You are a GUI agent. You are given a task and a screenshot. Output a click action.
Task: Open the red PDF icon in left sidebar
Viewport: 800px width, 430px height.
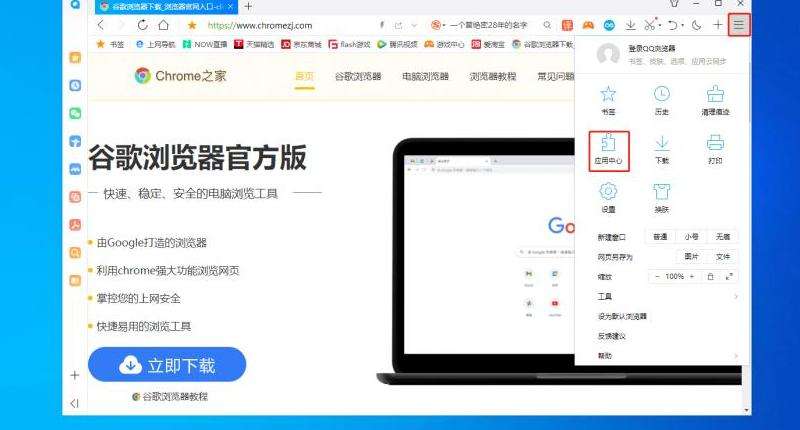(75, 224)
